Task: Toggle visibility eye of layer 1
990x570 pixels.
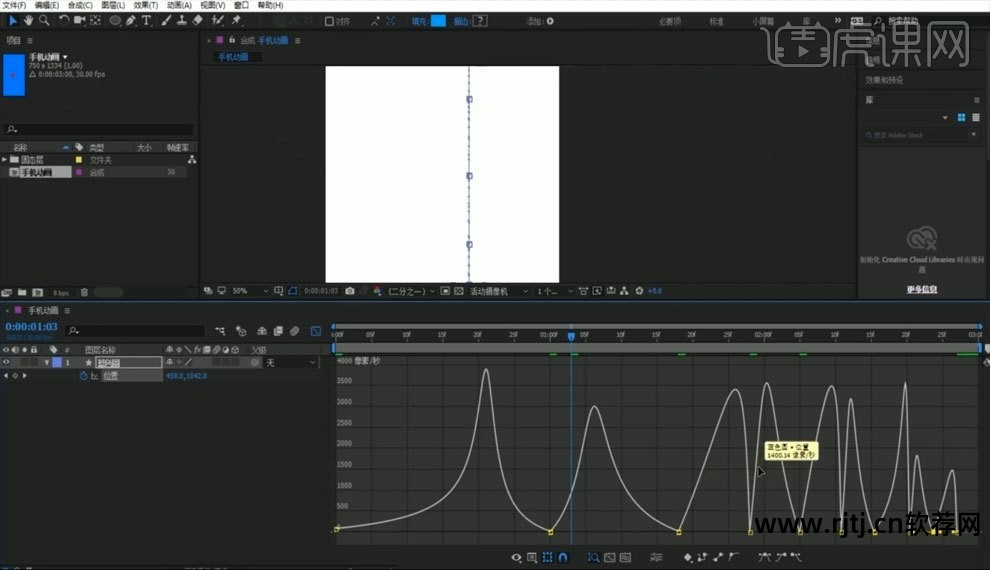Action: click(6, 362)
